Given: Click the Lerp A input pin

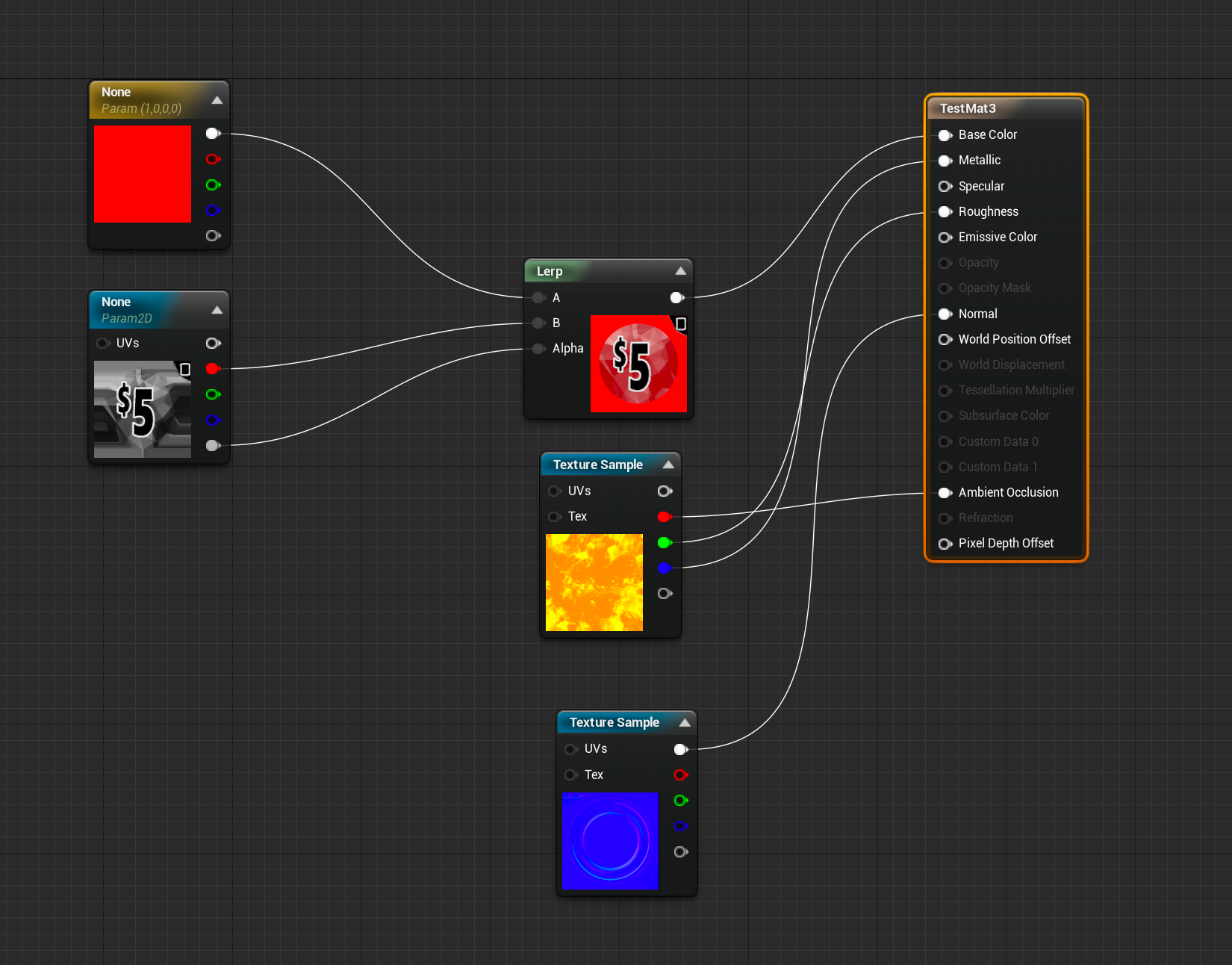Looking at the screenshot, I should pos(538,298).
